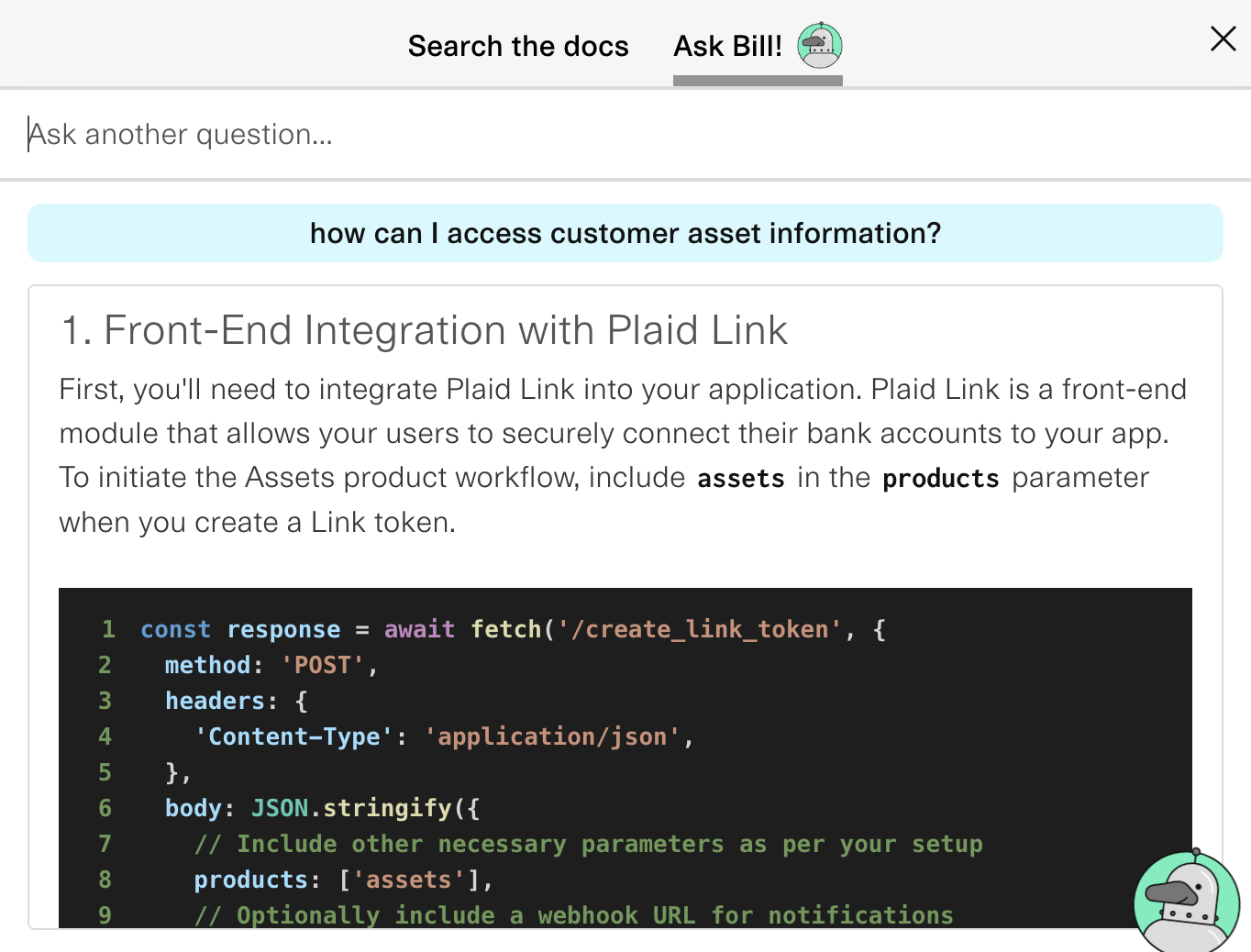Select the asked question bubble about customer assets
The width and height of the screenshot is (1251, 952).
pos(625,233)
